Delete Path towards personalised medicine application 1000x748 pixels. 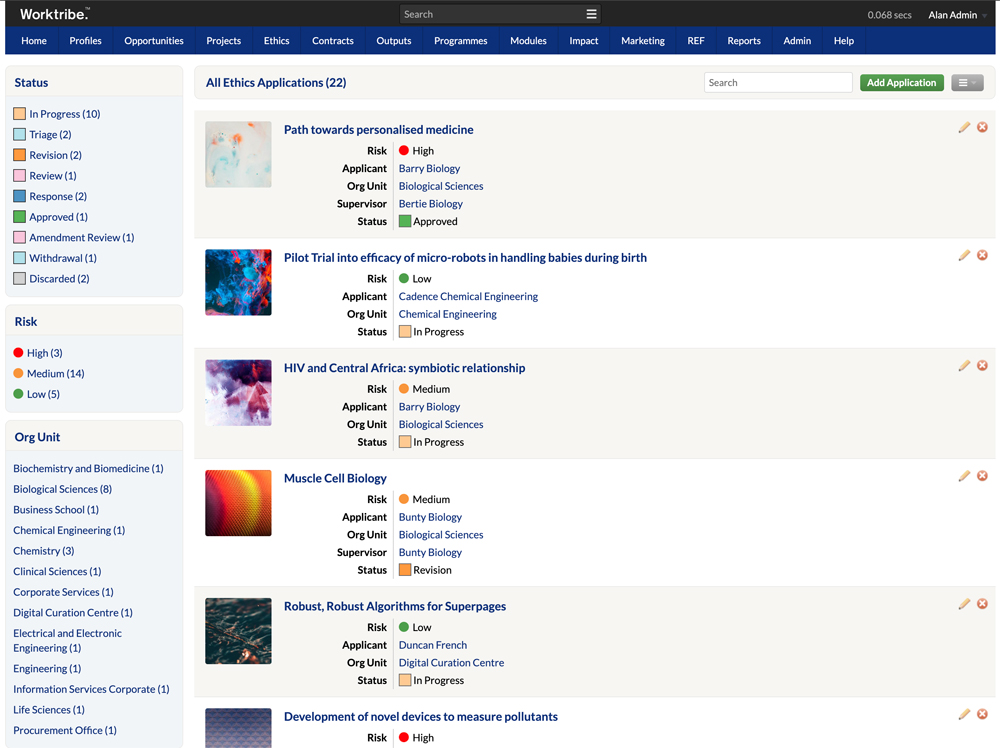982,128
